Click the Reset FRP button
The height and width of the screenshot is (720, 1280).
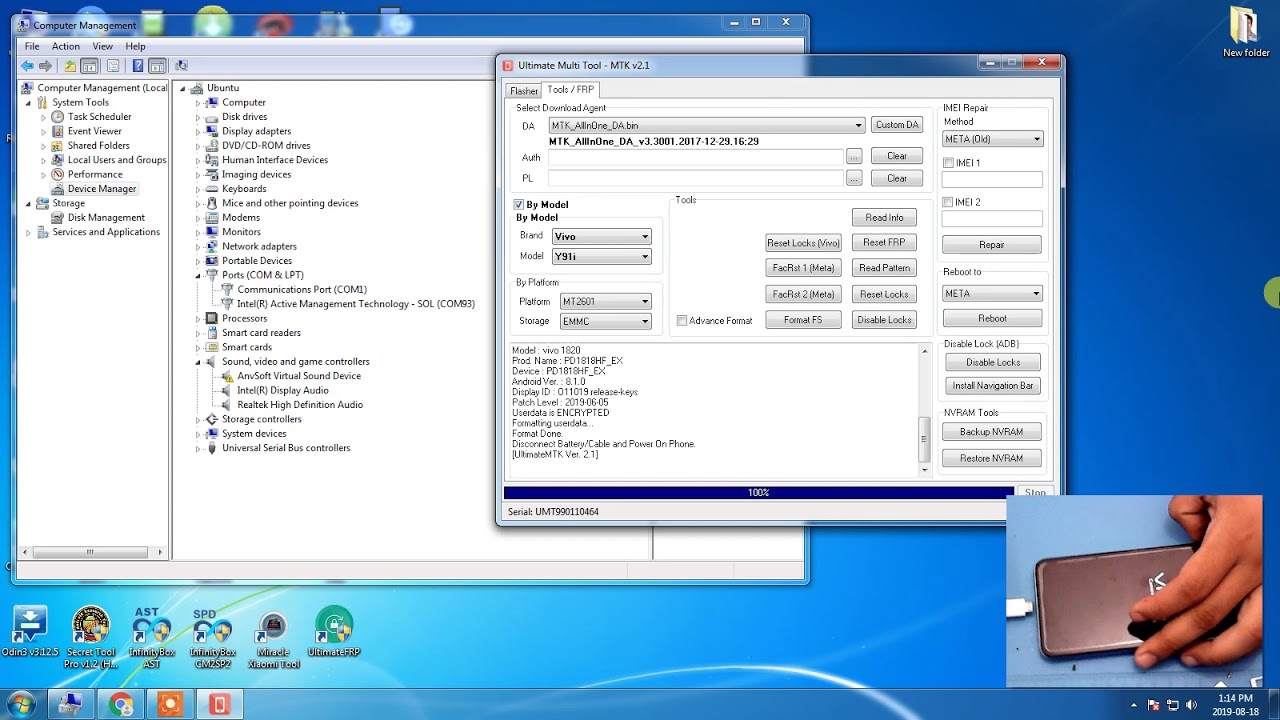tap(884, 243)
